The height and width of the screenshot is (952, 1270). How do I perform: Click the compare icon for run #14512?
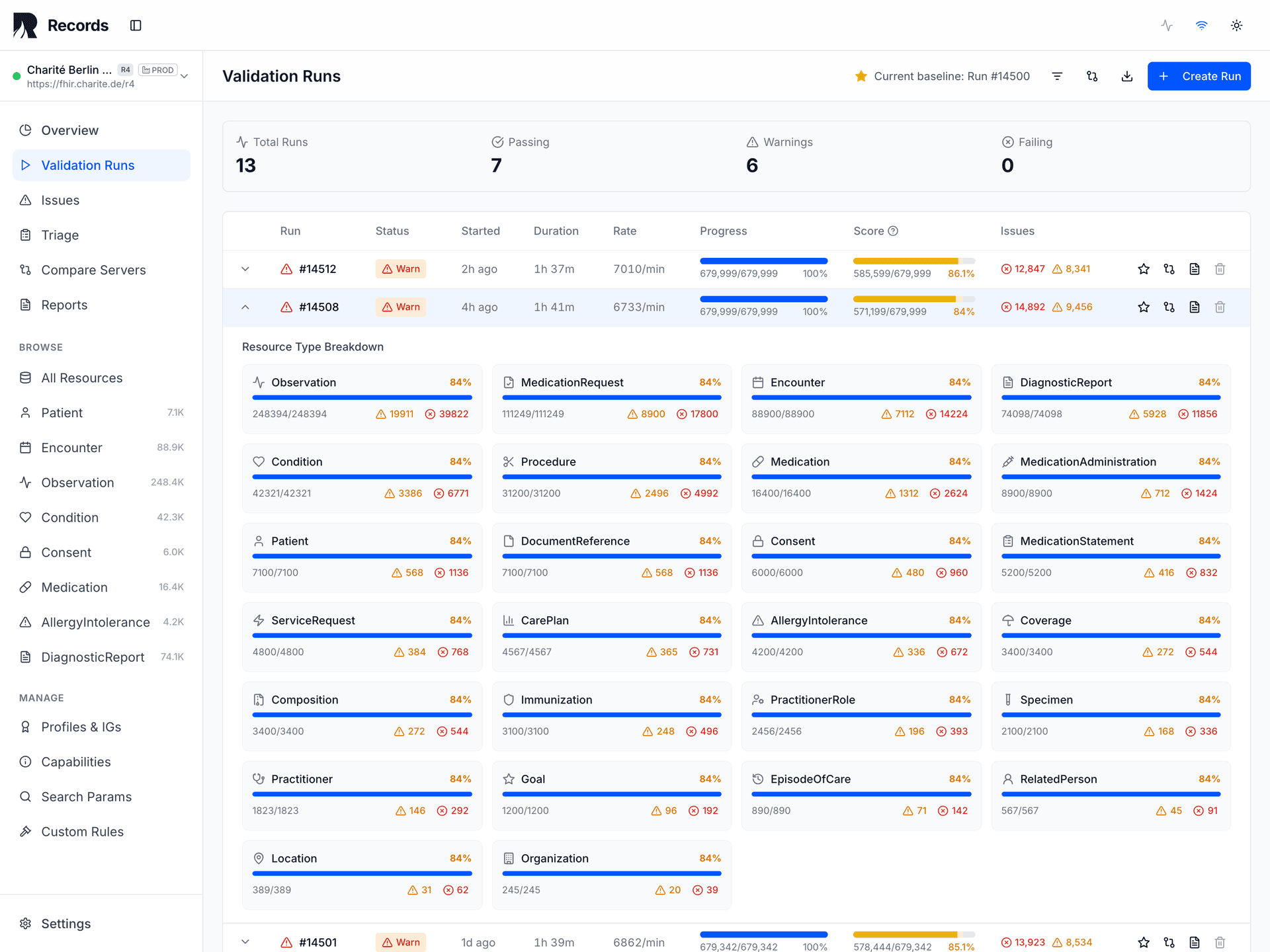point(1168,269)
